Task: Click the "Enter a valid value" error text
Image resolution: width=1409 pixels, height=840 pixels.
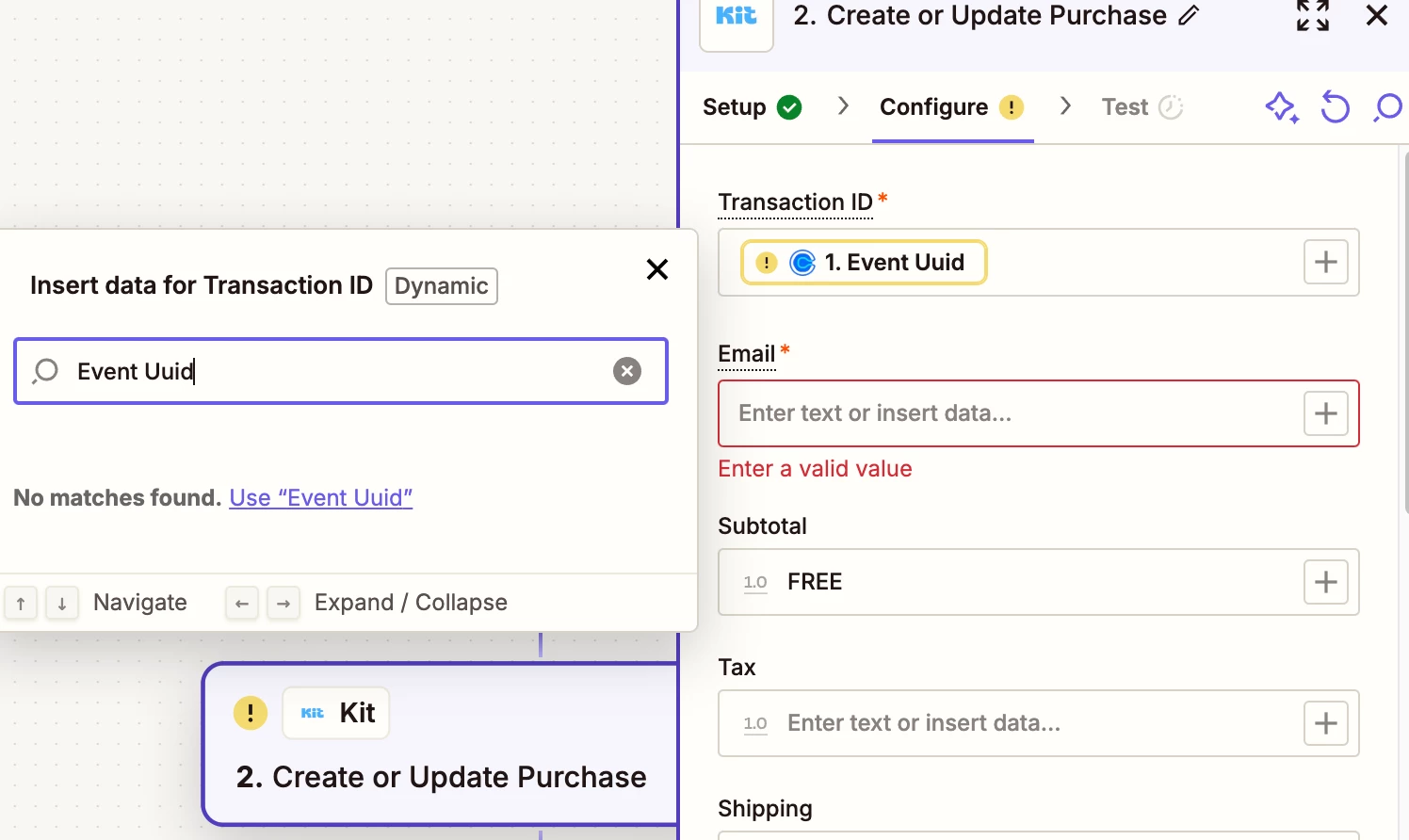Action: pos(815,469)
